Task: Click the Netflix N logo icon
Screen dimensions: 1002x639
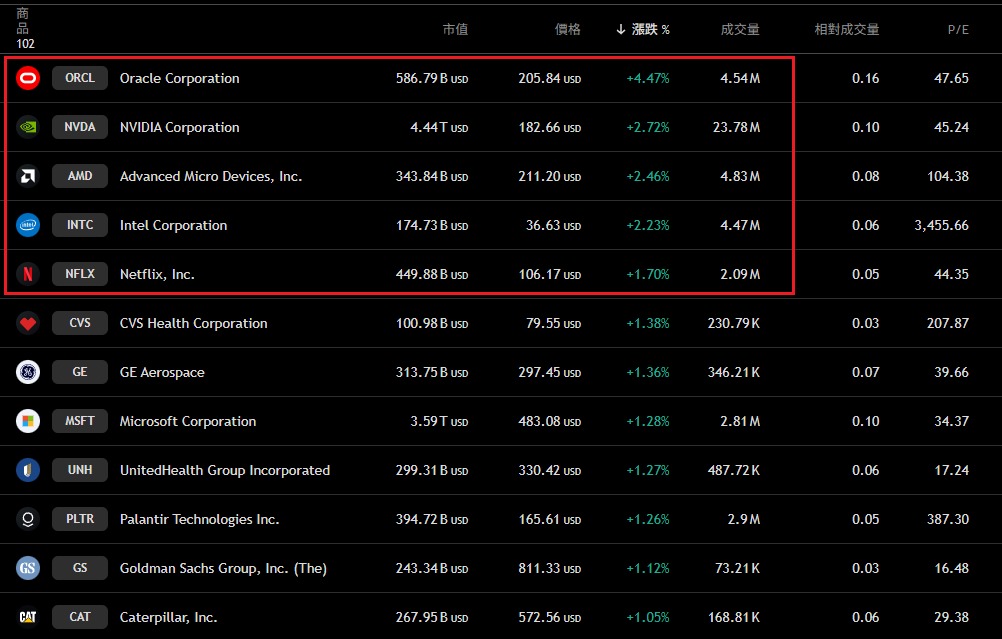Action: [28, 274]
